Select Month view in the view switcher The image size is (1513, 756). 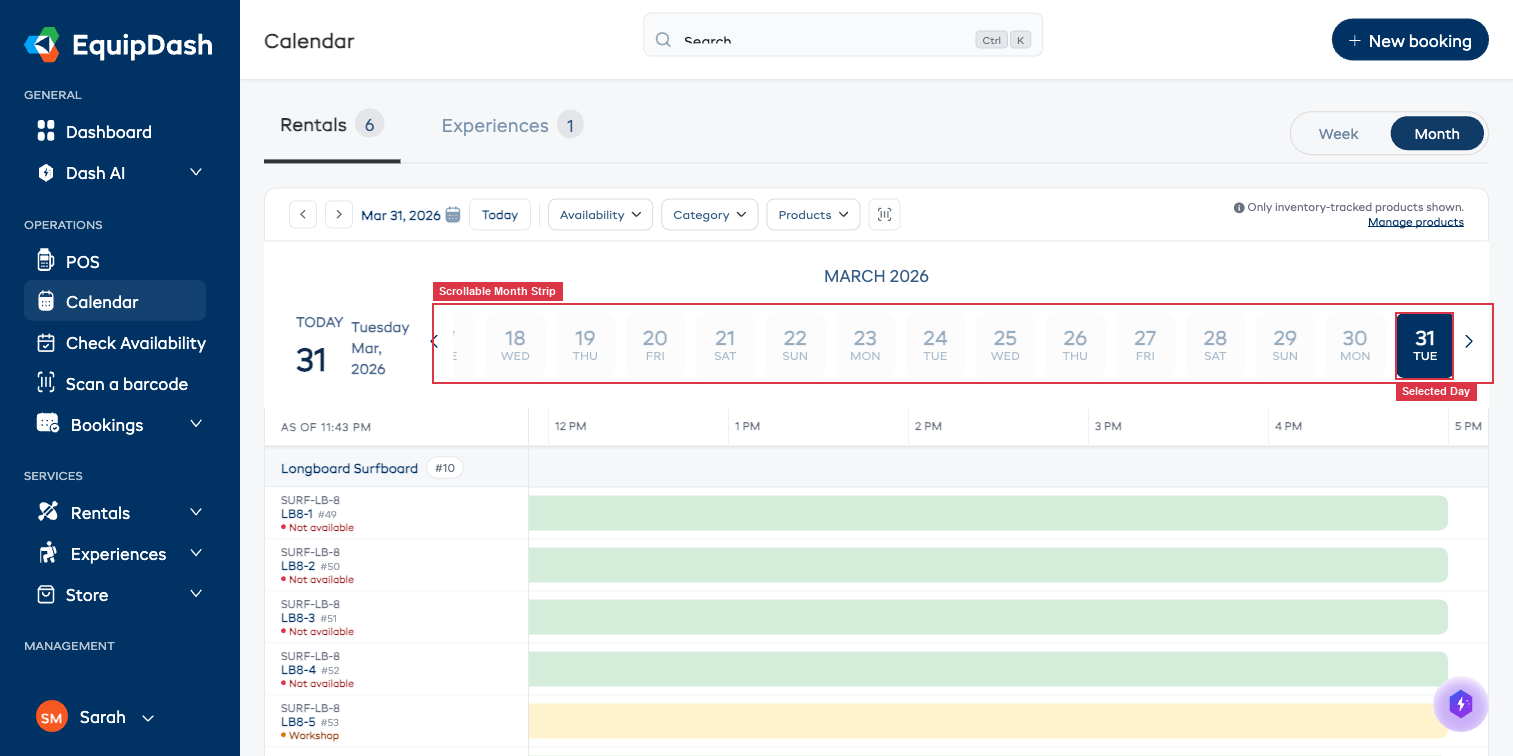pyautogui.click(x=1436, y=133)
